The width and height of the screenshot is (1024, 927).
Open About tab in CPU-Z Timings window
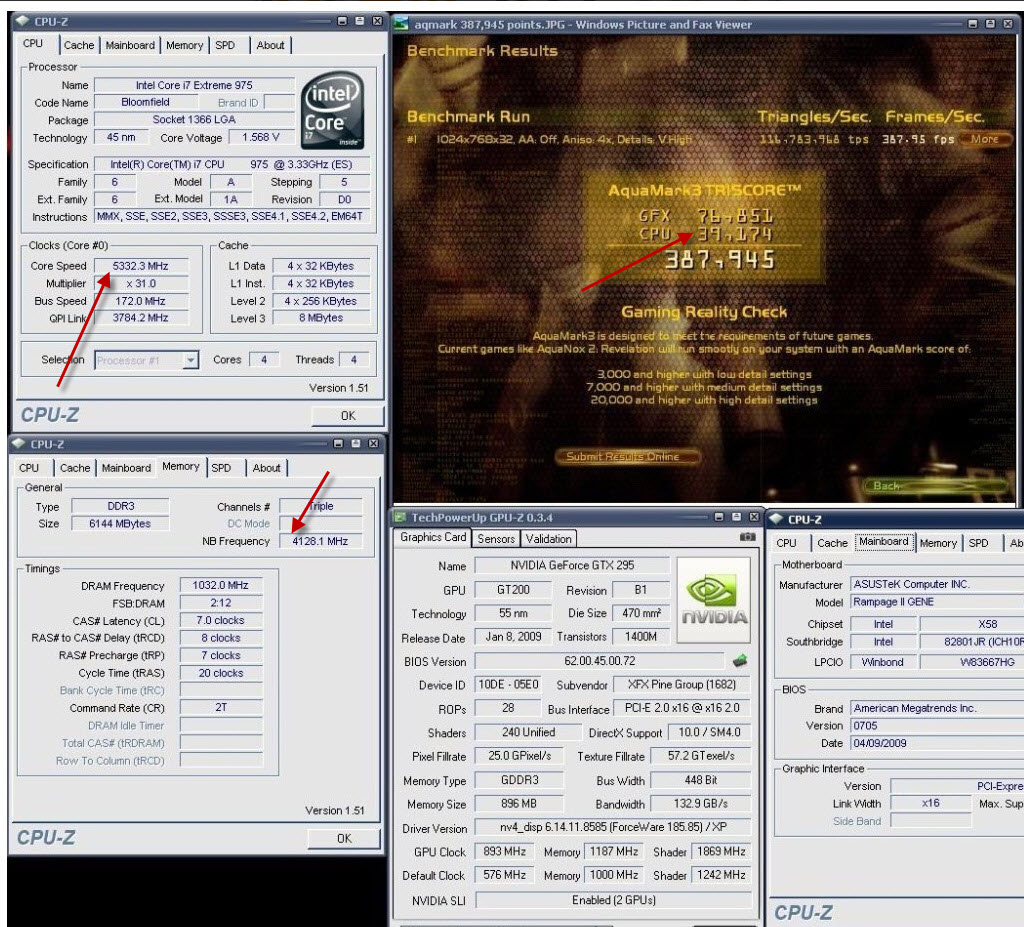click(x=266, y=468)
